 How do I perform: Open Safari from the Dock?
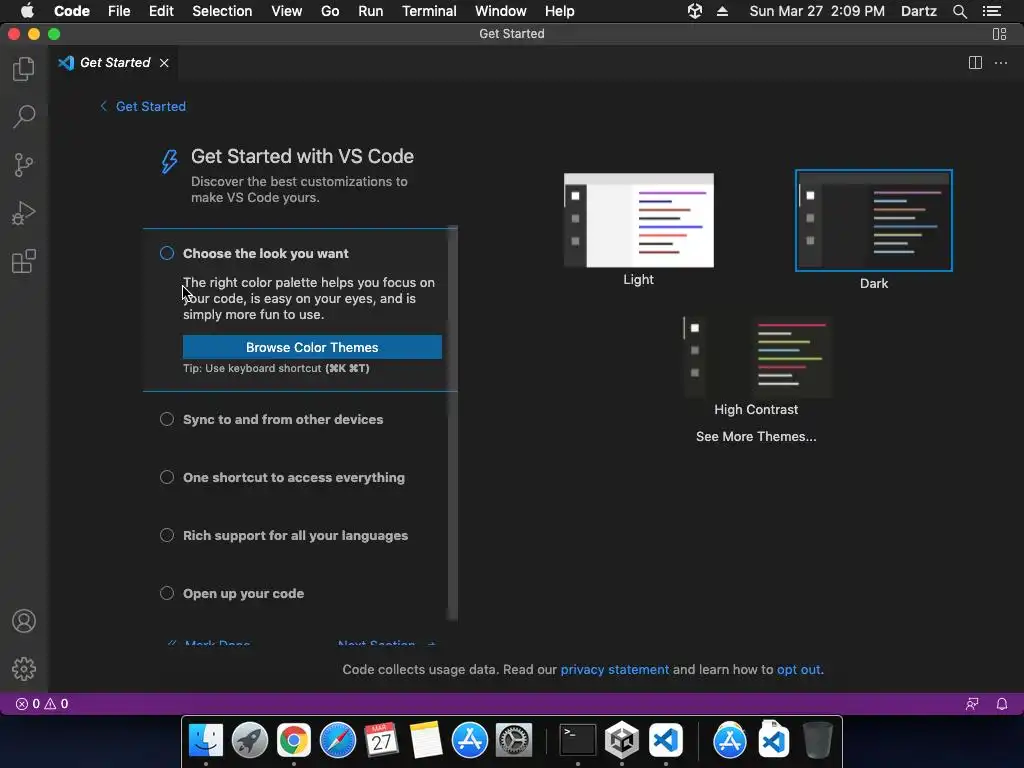pyautogui.click(x=338, y=740)
